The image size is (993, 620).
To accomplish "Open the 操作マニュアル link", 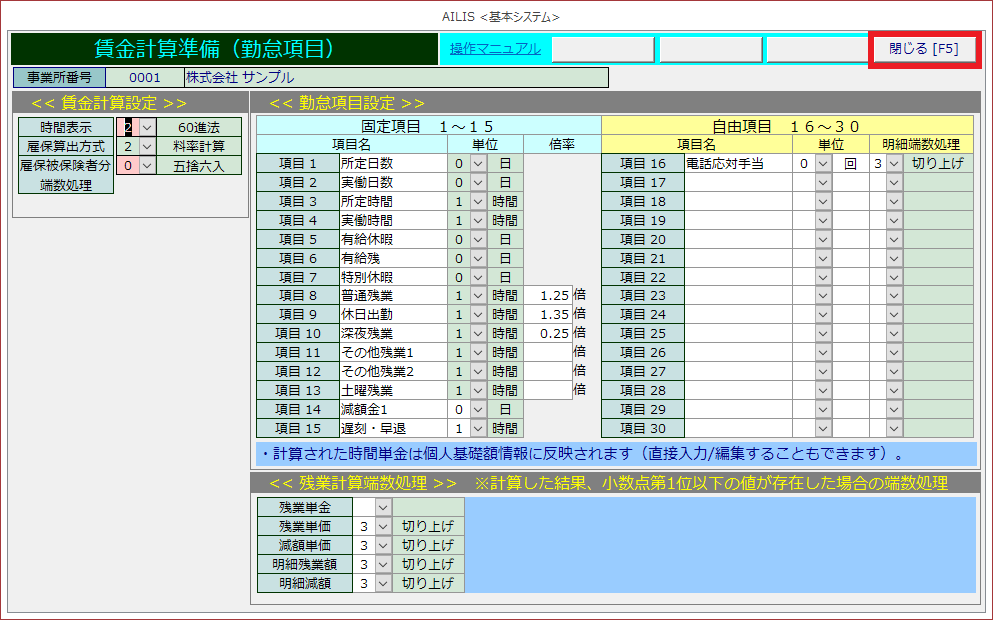I will [x=495, y=48].
